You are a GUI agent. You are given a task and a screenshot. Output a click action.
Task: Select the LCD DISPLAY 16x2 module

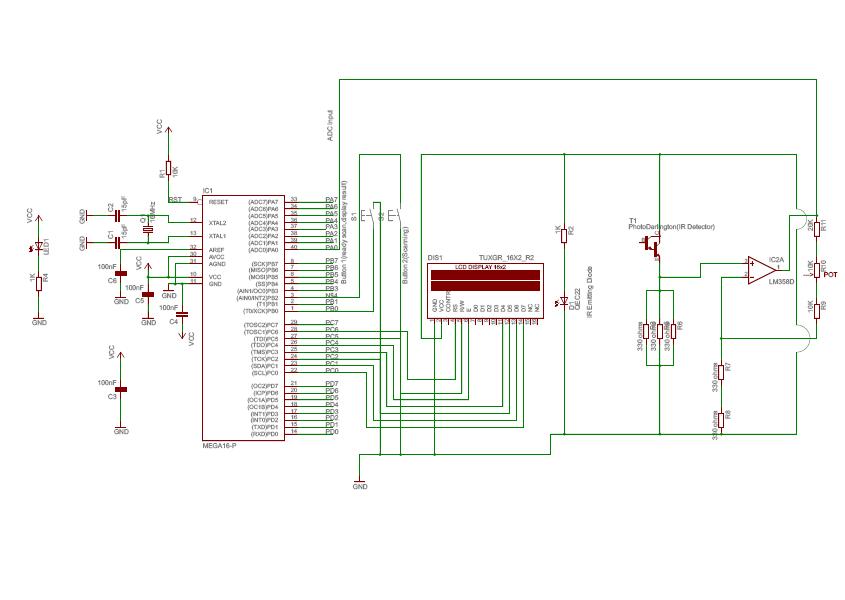pos(481,288)
